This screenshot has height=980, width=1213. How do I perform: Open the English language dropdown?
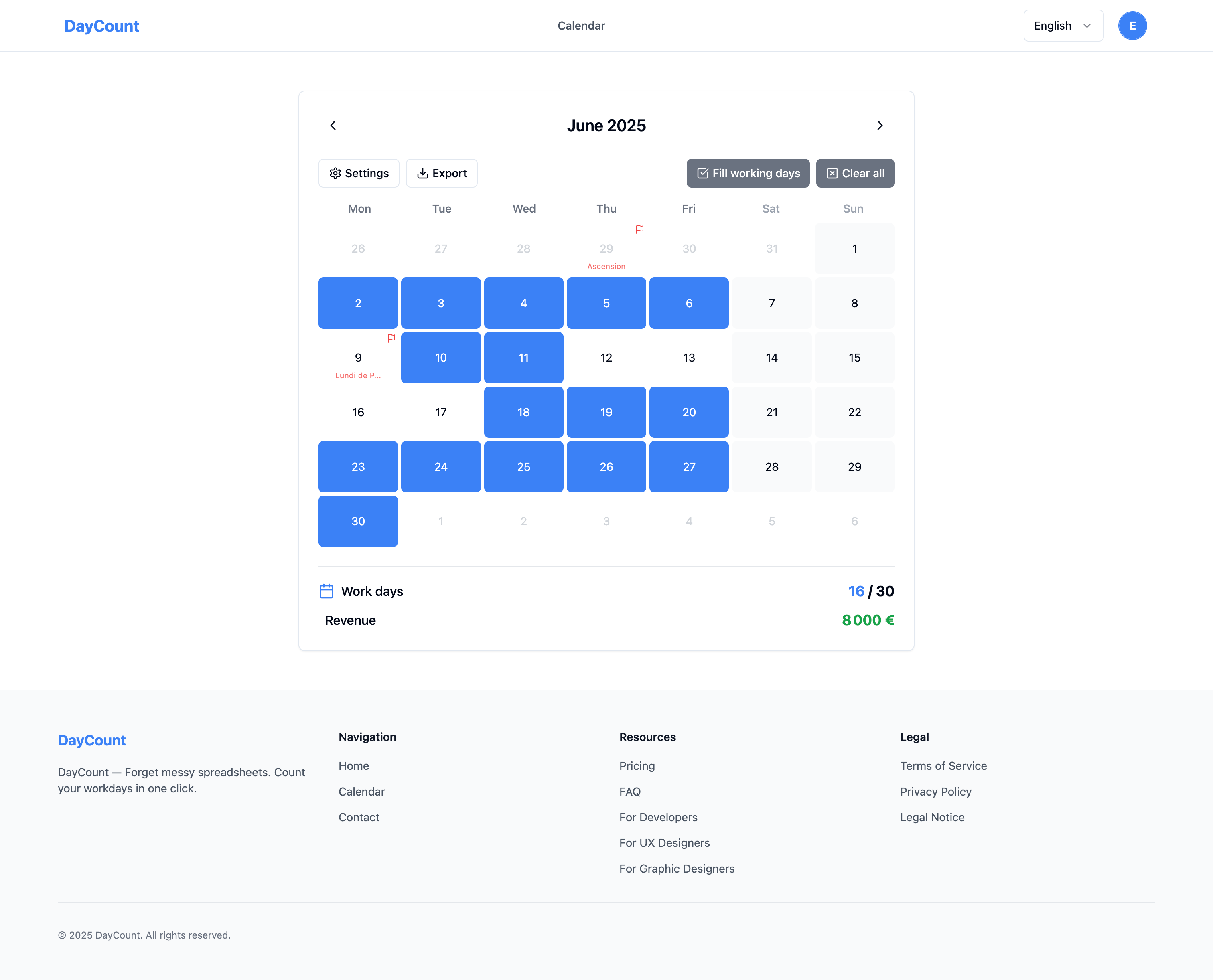1063,25
